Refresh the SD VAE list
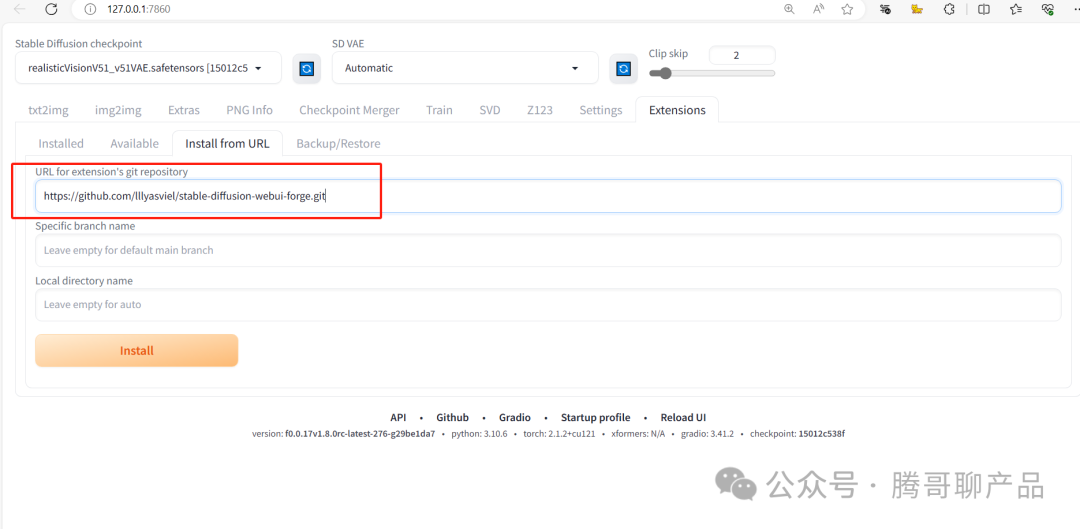 [x=623, y=69]
